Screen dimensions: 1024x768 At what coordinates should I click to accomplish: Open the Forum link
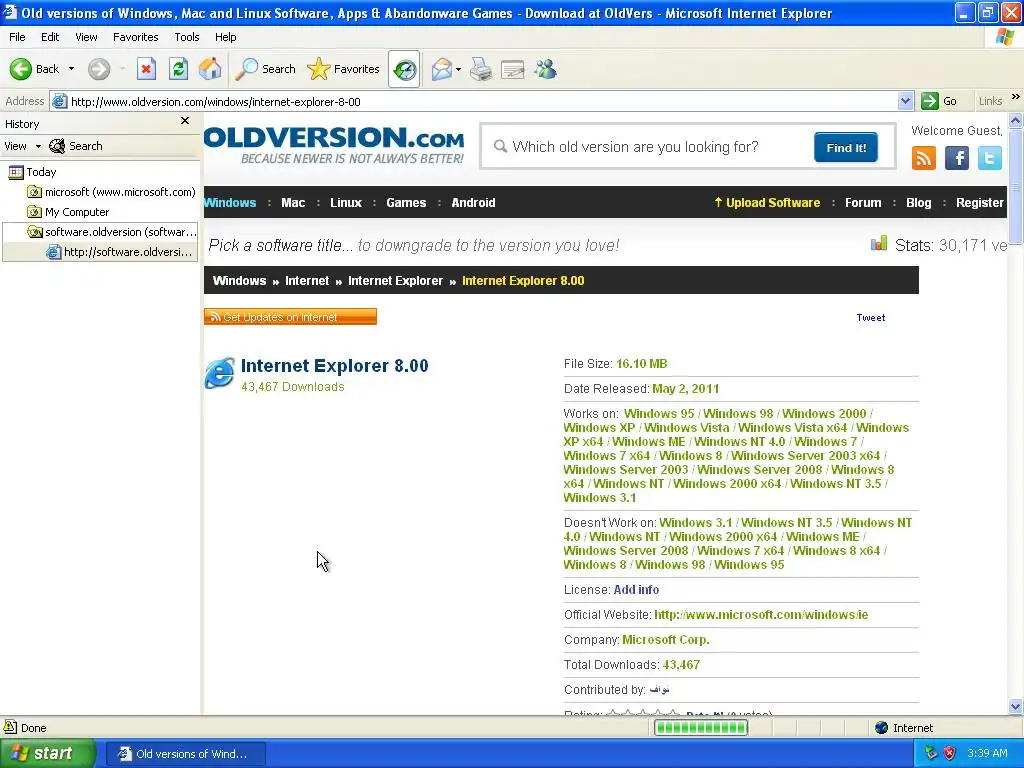(863, 202)
